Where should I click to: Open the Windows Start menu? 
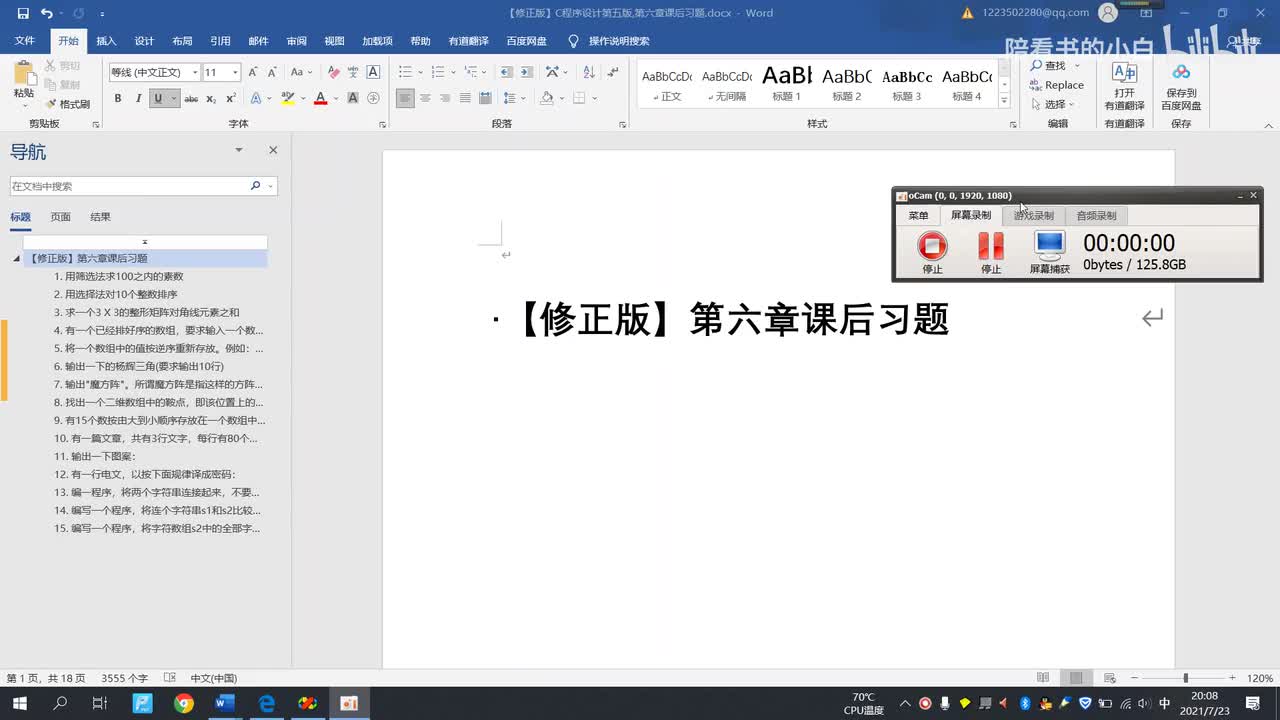pyautogui.click(x=19, y=703)
